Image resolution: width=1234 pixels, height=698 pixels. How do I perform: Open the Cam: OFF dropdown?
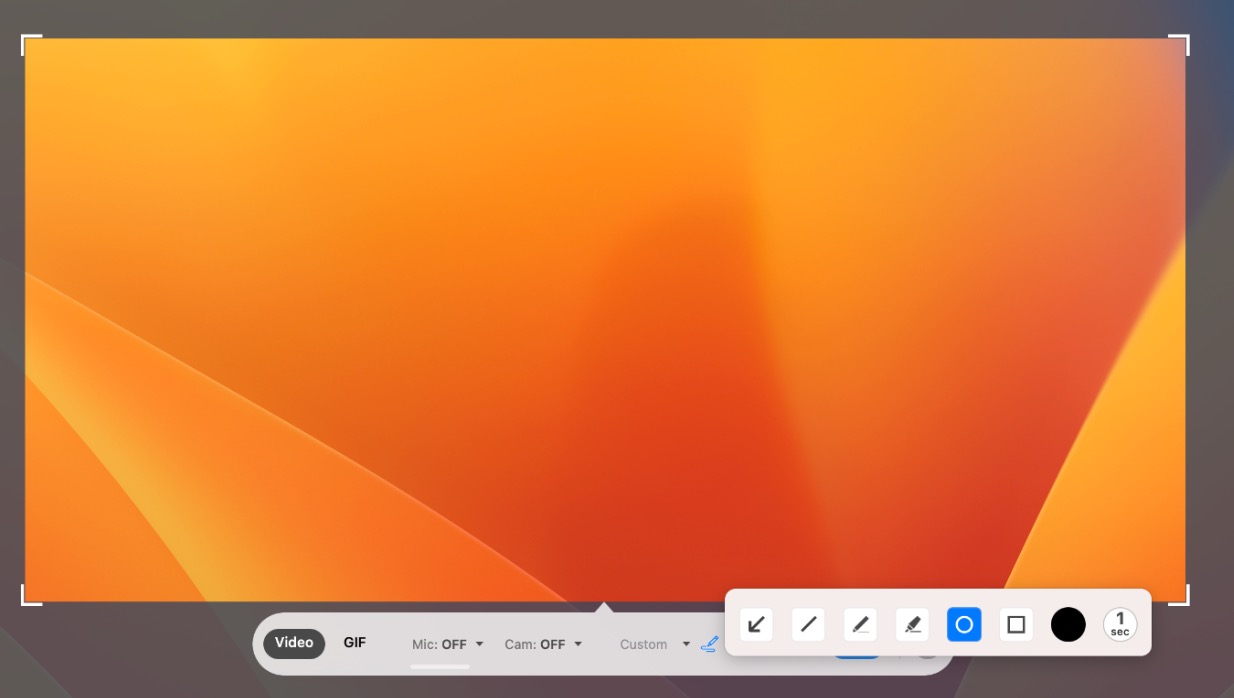(x=543, y=645)
